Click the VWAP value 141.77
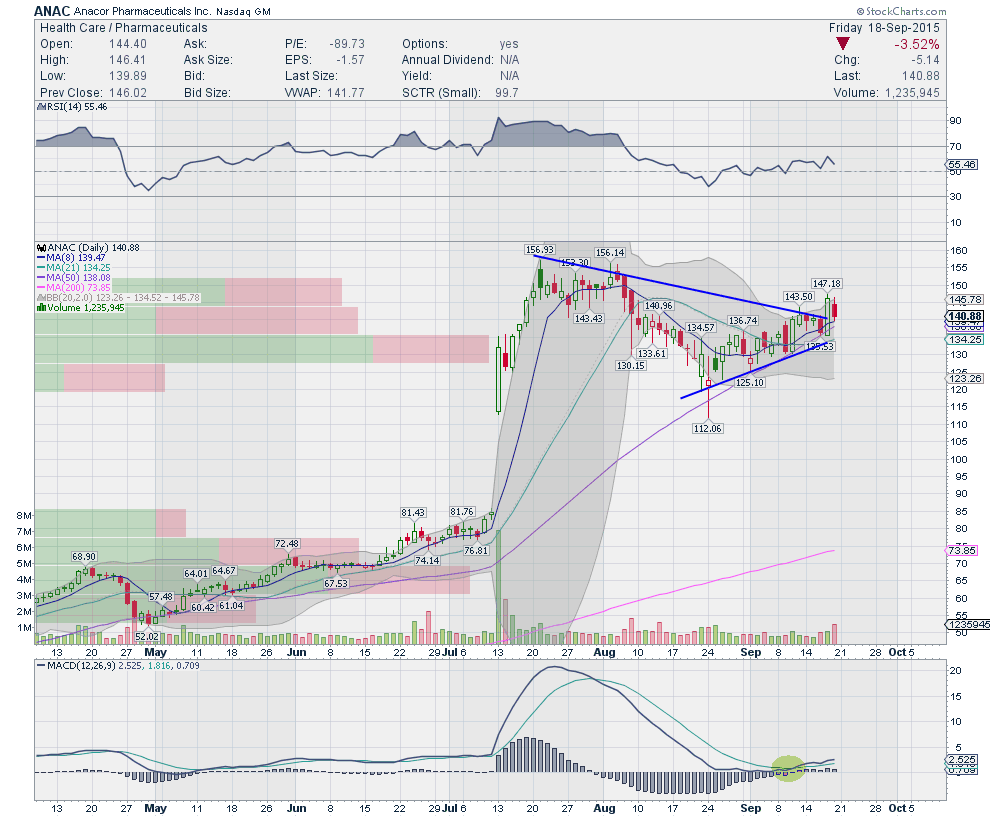The image size is (990, 817). [346, 92]
